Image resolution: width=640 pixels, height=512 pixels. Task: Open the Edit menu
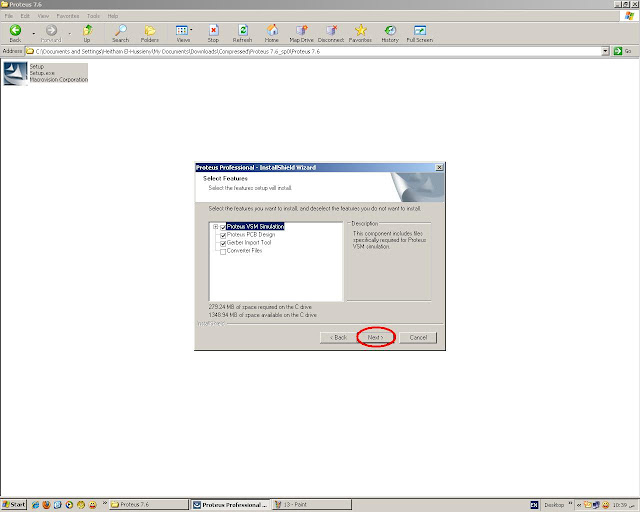click(x=25, y=16)
